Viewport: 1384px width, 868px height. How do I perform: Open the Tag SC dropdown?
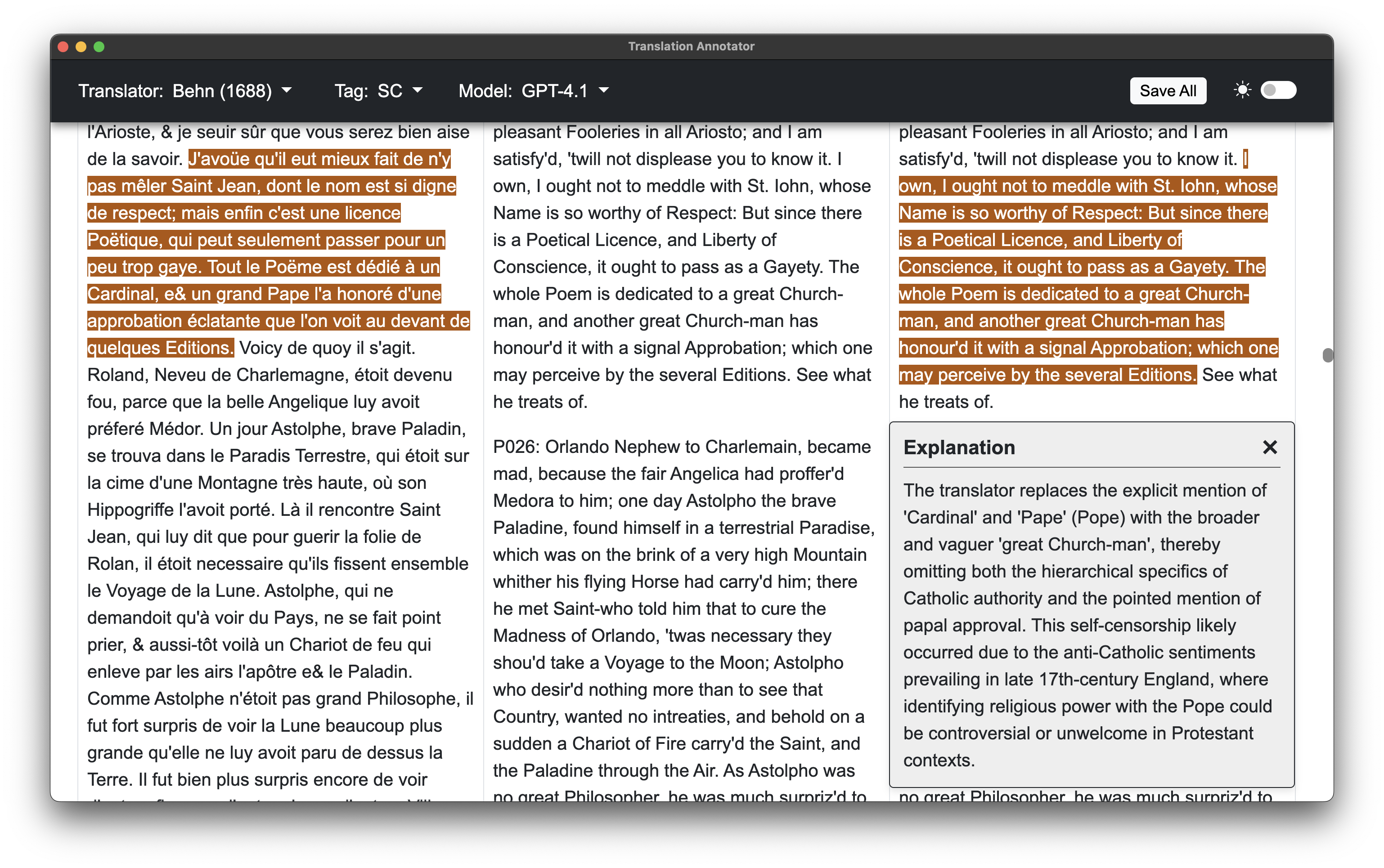coord(378,91)
